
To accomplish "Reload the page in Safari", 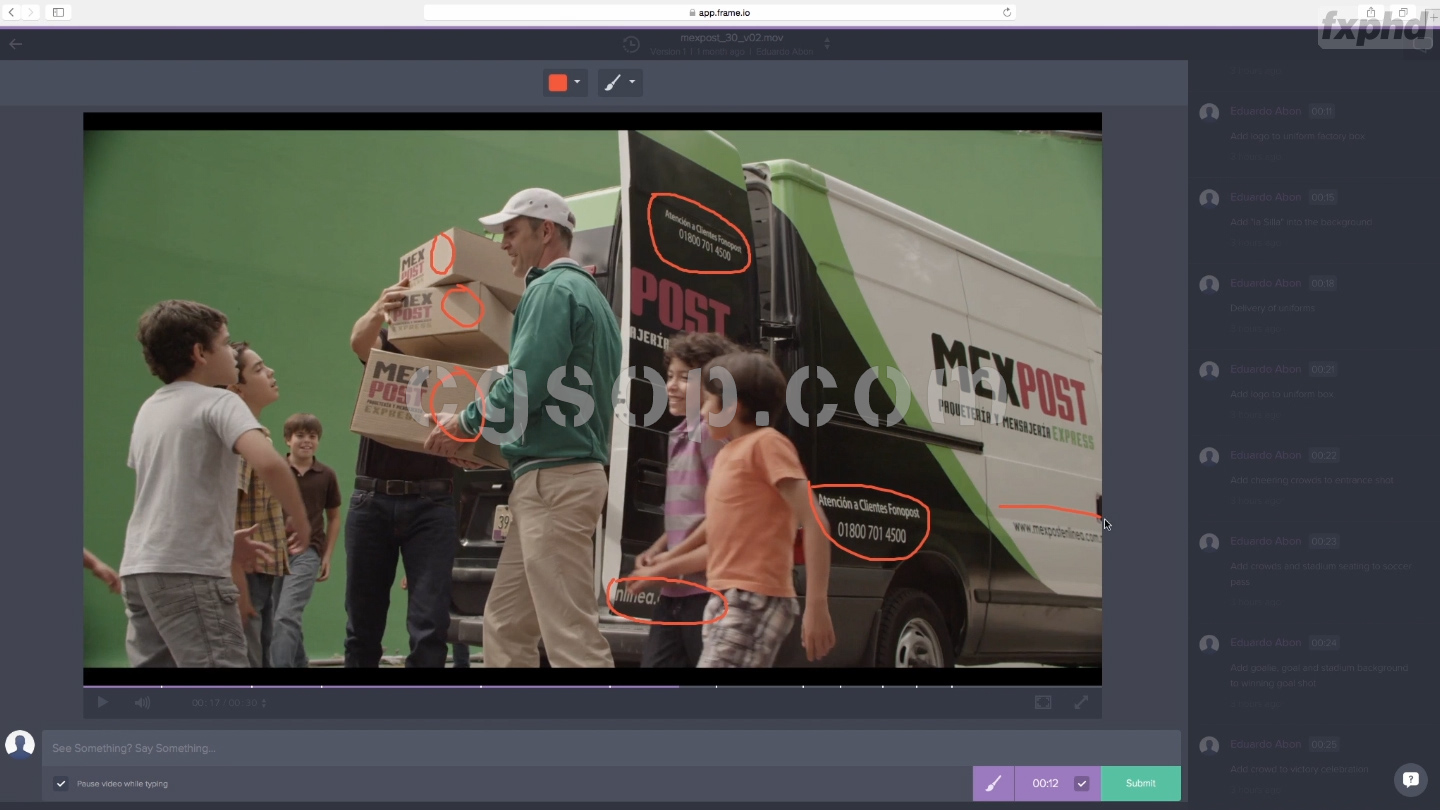I will [1007, 12].
